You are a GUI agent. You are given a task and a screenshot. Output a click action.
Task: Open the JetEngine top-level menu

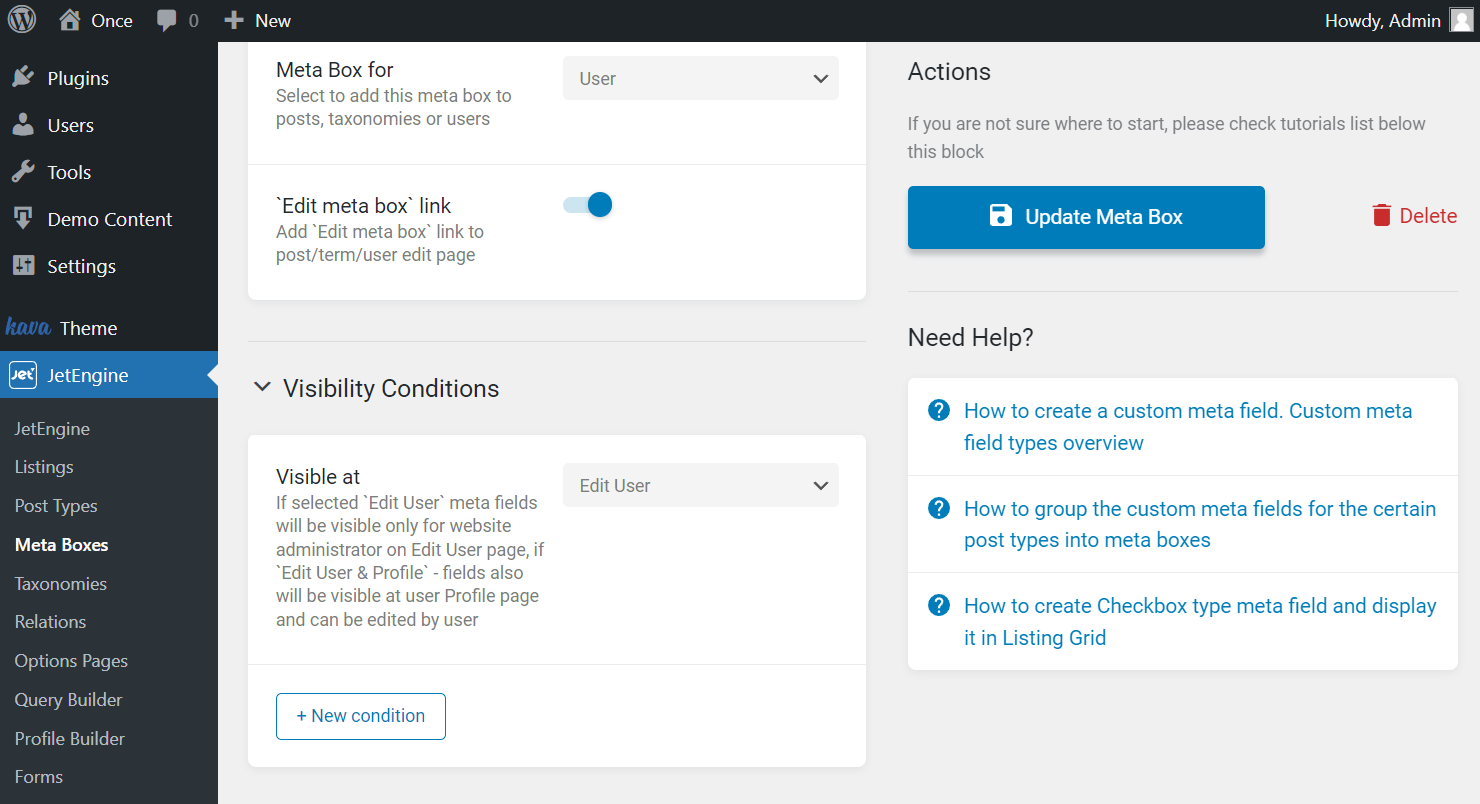click(x=109, y=375)
